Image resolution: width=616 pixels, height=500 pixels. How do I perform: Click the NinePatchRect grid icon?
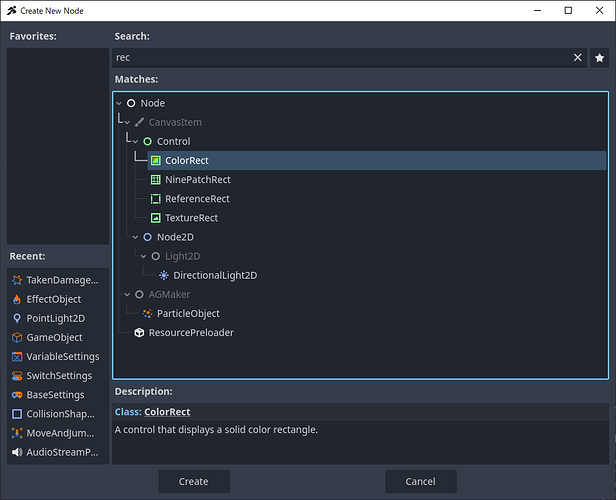tap(155, 180)
